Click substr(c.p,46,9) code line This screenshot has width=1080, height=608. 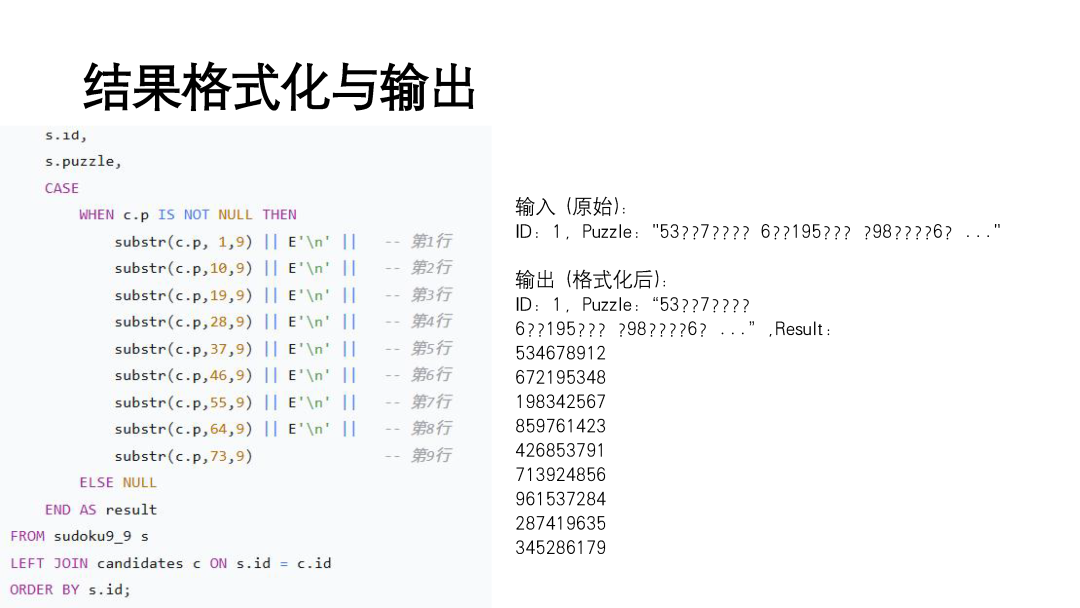click(235, 376)
